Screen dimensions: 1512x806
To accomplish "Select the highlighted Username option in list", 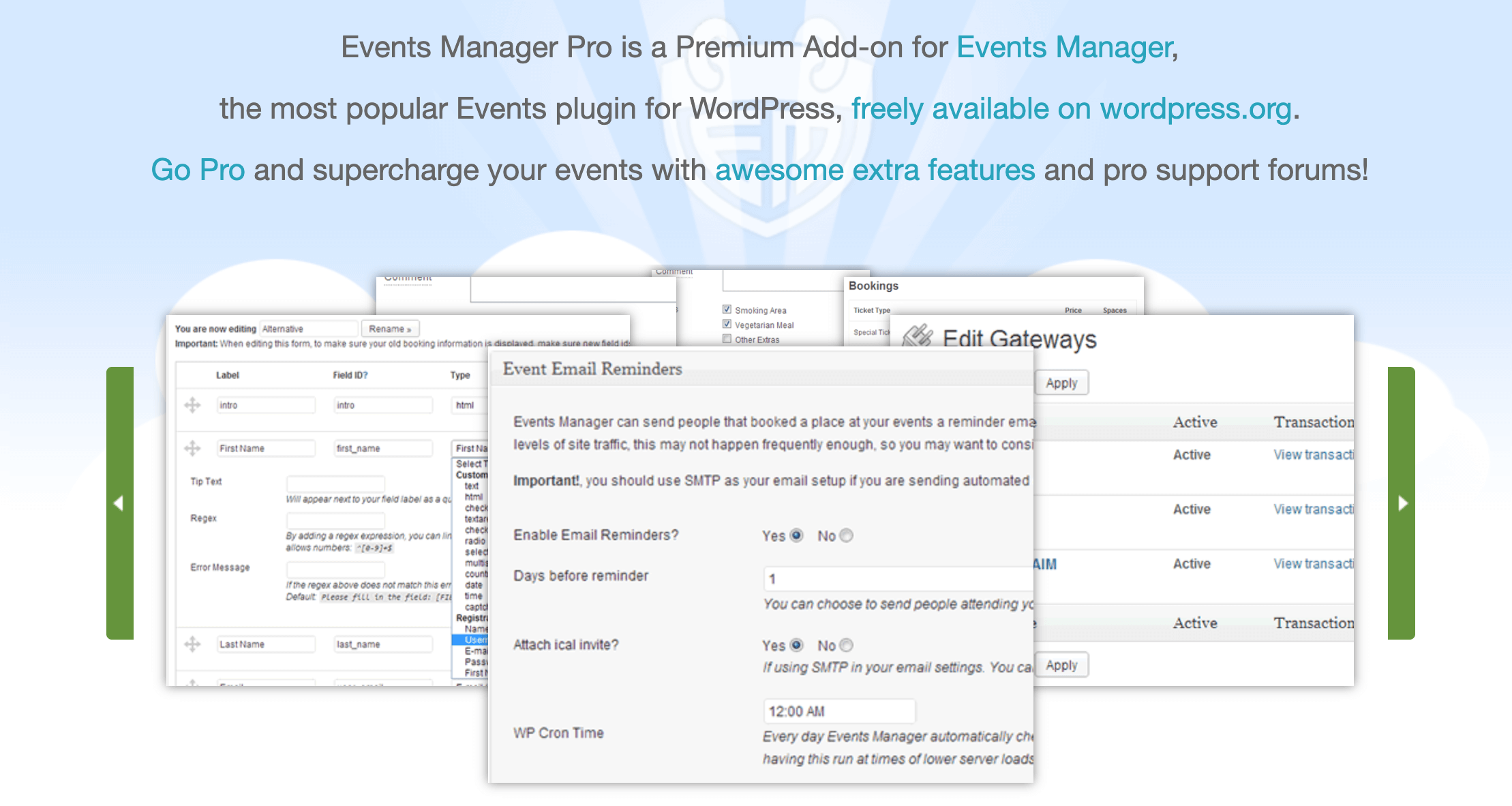I will 470,640.
